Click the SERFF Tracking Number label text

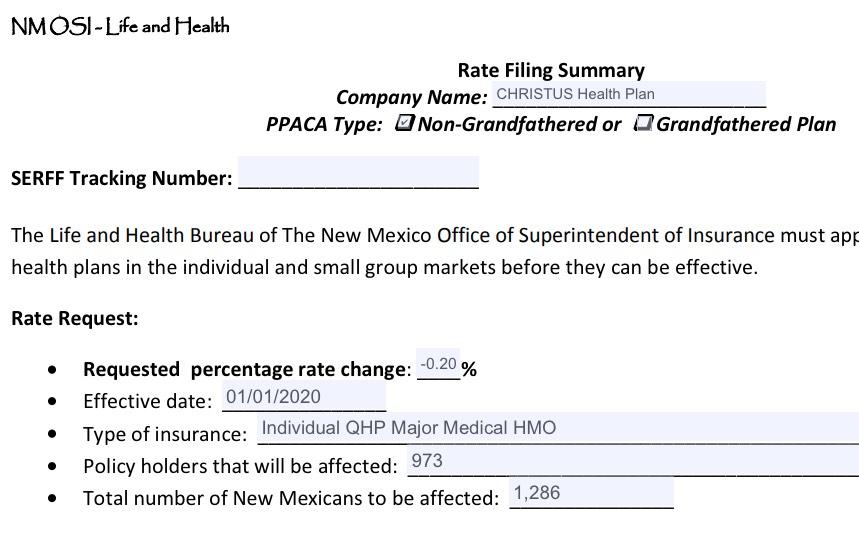click(x=121, y=178)
